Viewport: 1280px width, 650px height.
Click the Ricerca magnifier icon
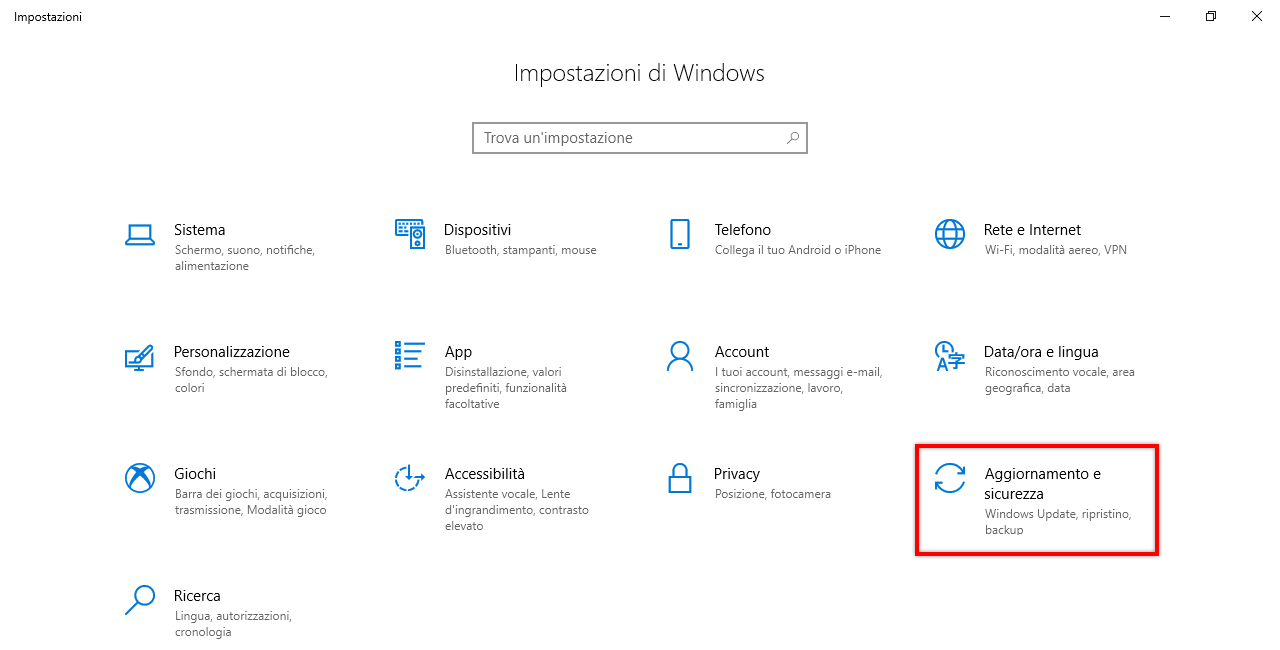[140, 601]
